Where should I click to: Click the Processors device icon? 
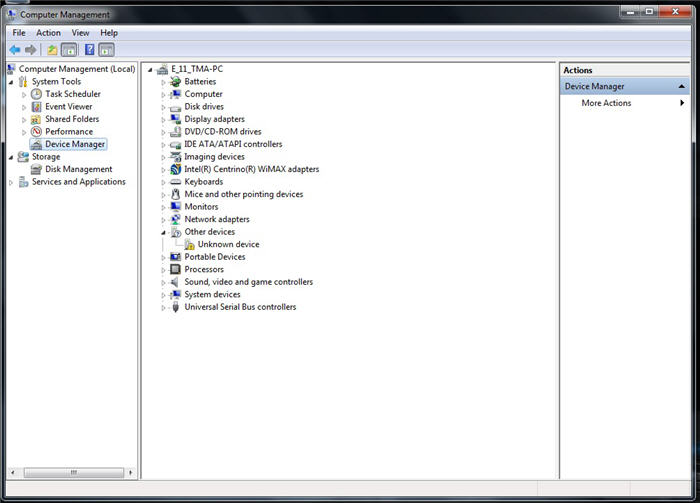[176, 269]
